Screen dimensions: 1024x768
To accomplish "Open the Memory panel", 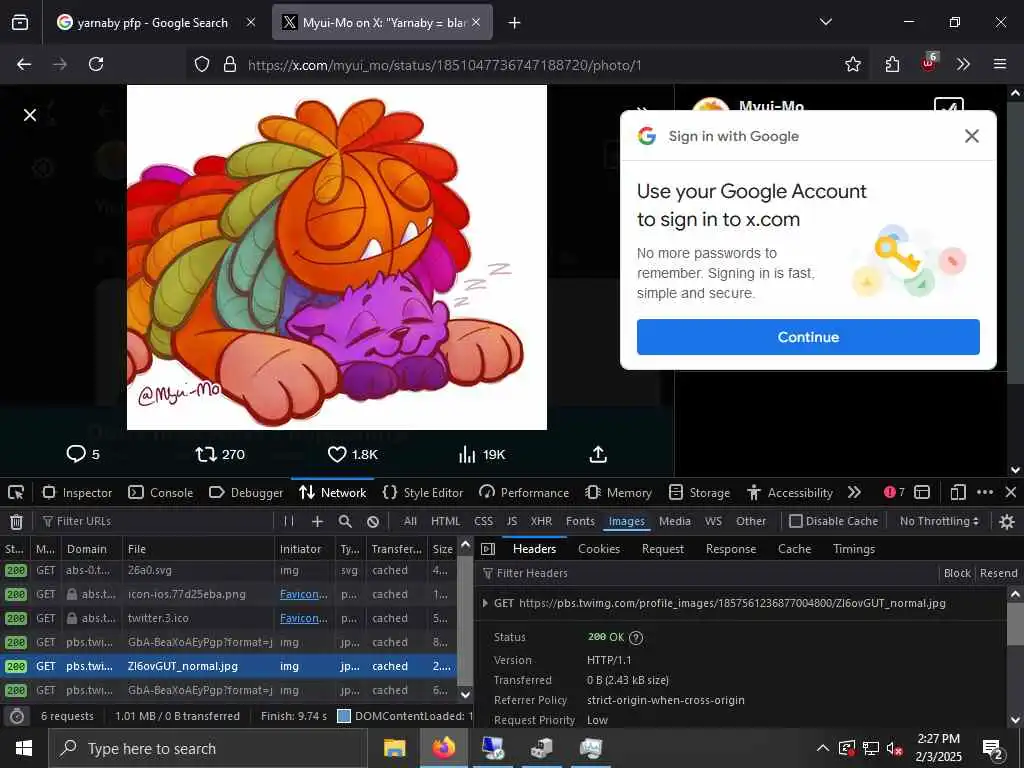I will [619, 492].
